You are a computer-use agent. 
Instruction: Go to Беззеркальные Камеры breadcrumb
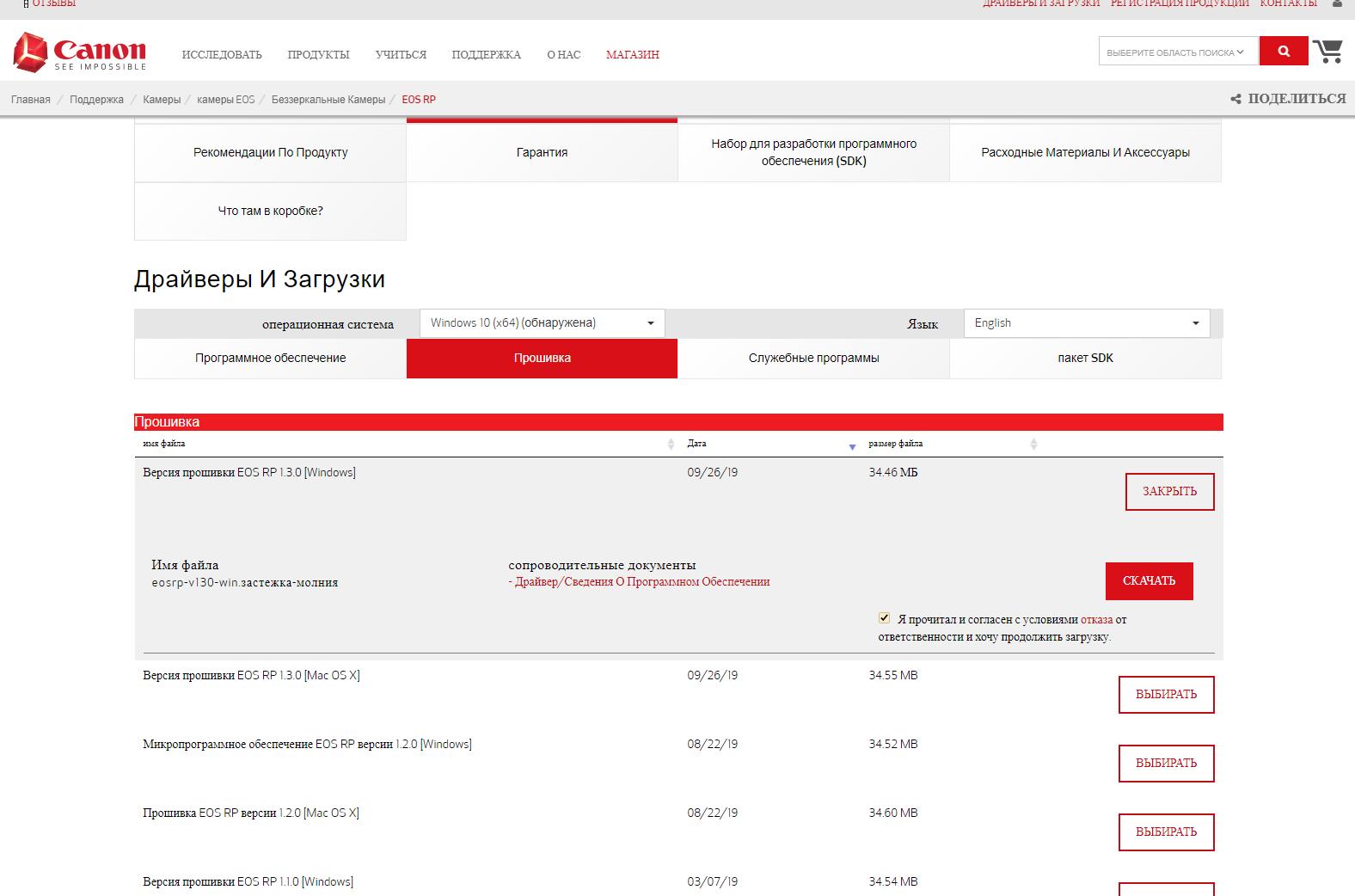[x=328, y=100]
